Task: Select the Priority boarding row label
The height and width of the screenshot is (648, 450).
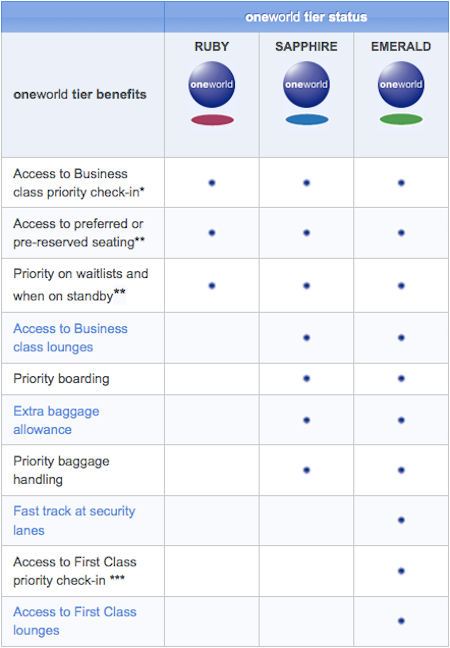Action: coord(61,379)
